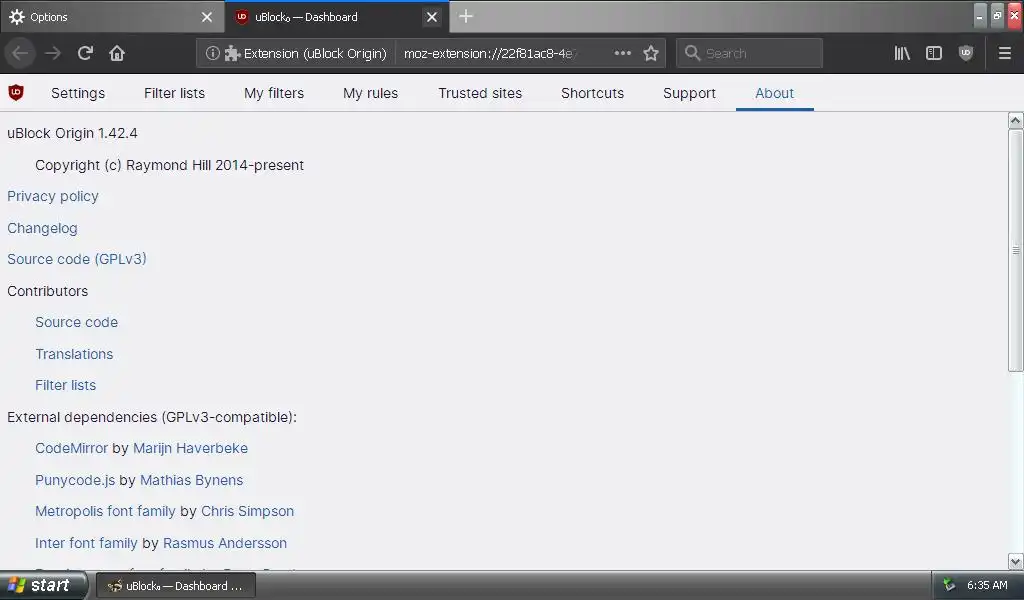Open the uBlock Origin toolbar shield

coord(966,53)
